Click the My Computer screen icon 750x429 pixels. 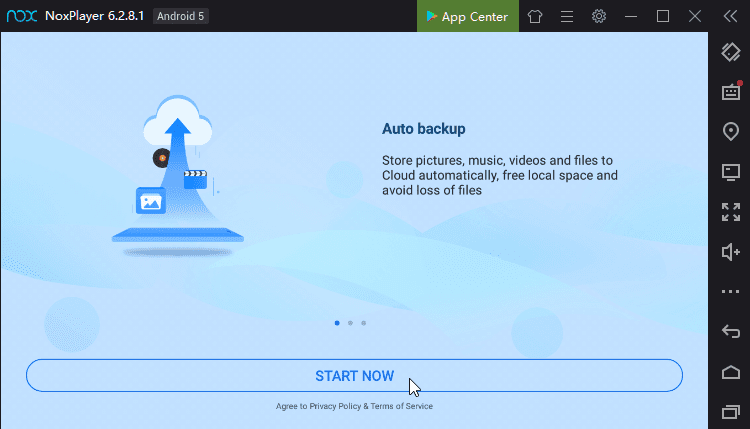point(731,172)
